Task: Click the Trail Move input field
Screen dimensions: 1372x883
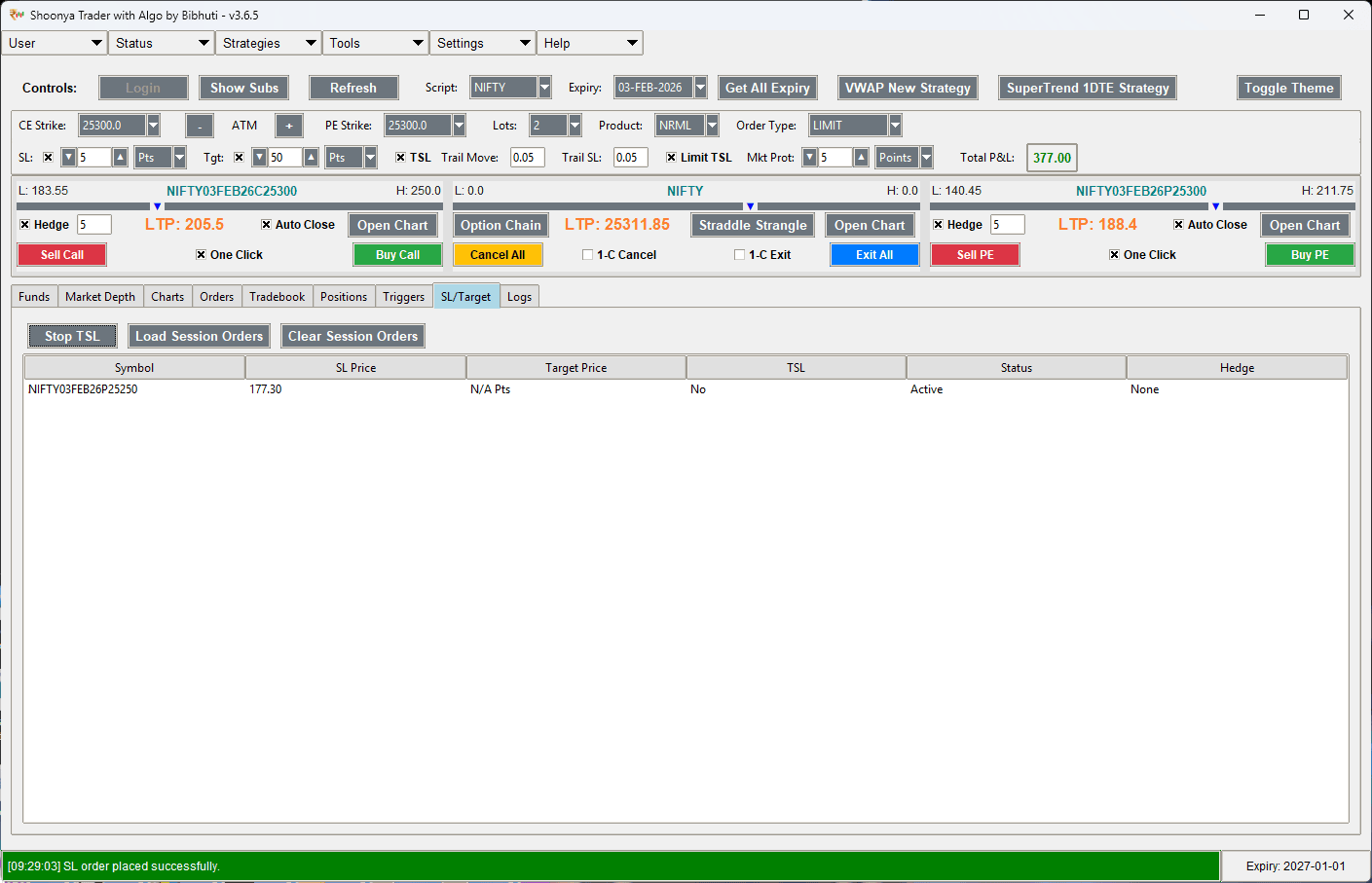Action: pos(527,157)
